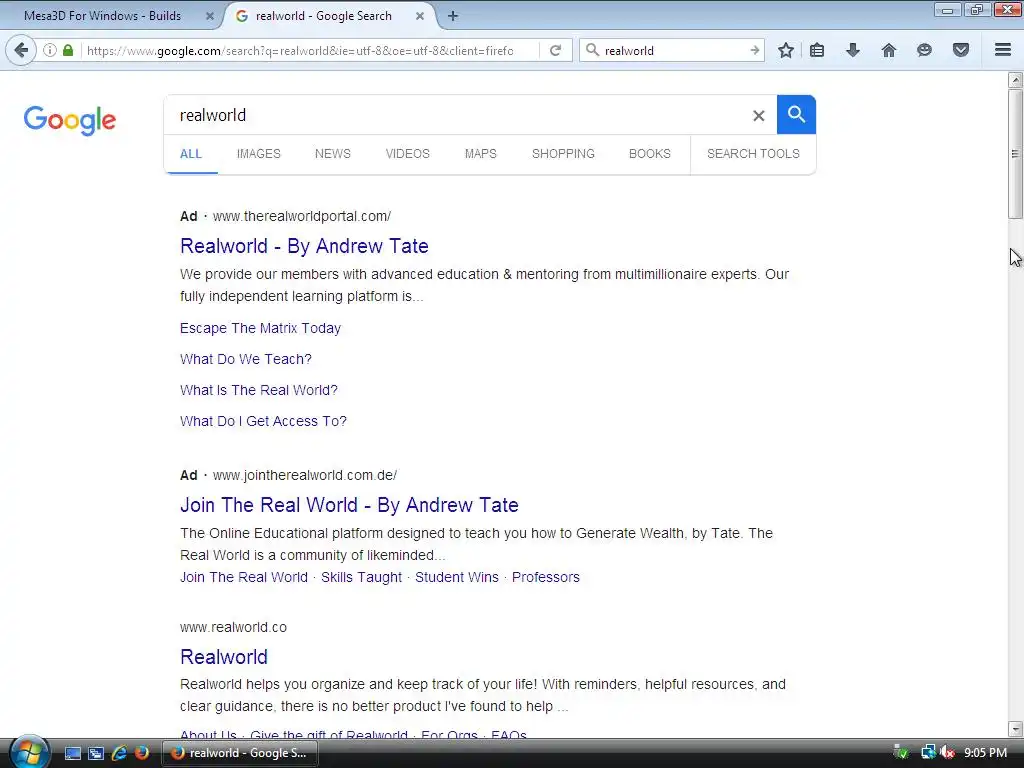Viewport: 1024px width, 768px height.
Task: Launch Firefox from quick launch
Action: point(142,753)
